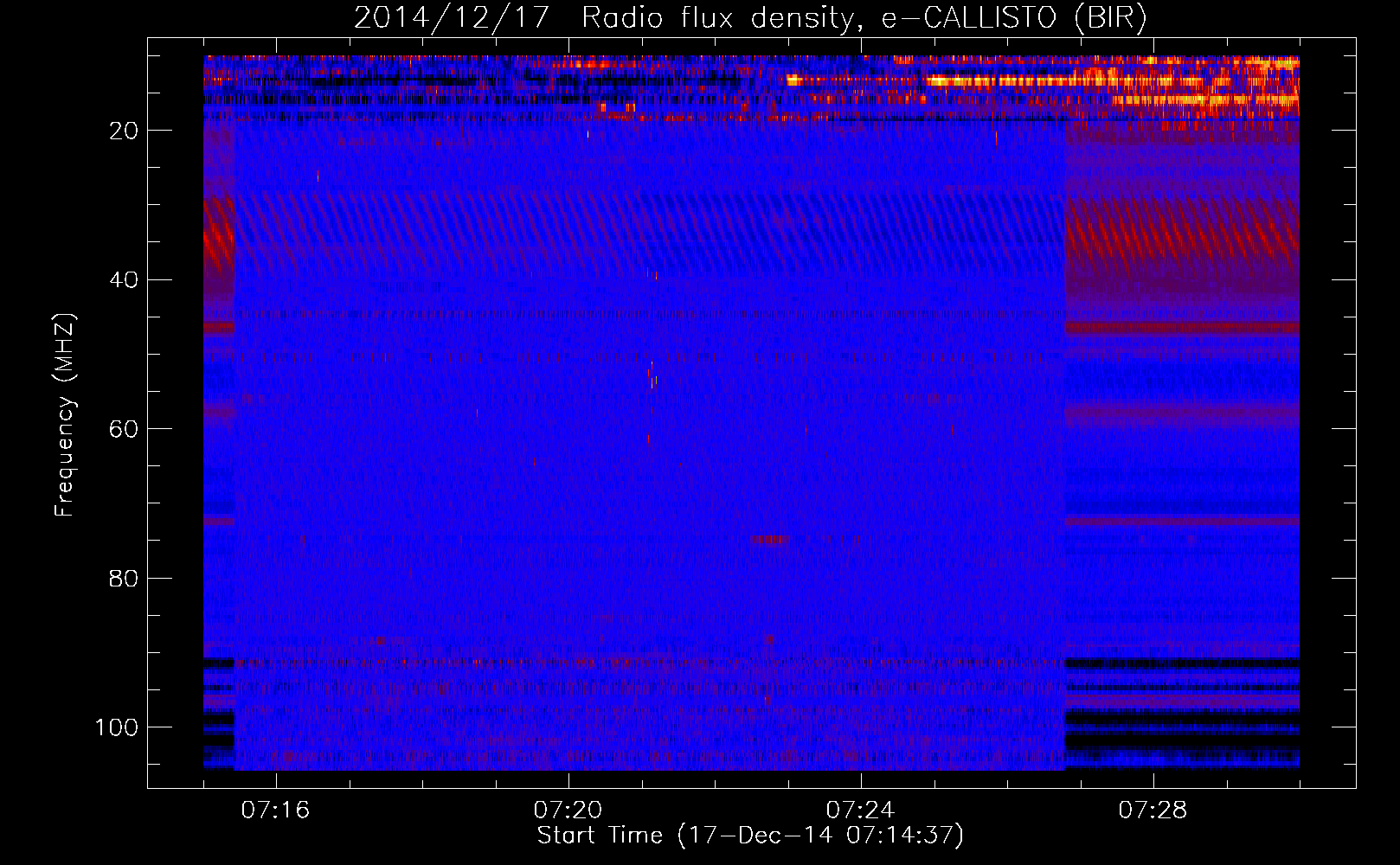The width and height of the screenshot is (1400, 865).
Task: Click the 'Frequency (MHZ)' axis label
Action: pyautogui.click(x=65, y=414)
